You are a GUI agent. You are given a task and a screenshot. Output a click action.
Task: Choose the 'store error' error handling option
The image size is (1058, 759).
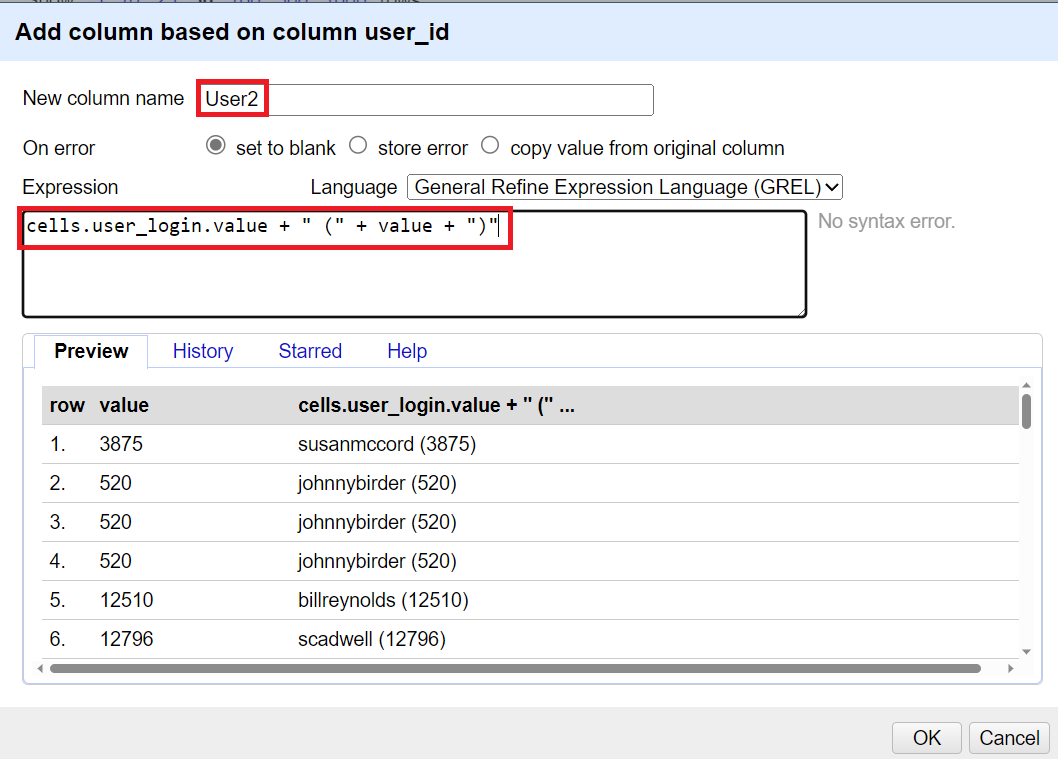358,146
